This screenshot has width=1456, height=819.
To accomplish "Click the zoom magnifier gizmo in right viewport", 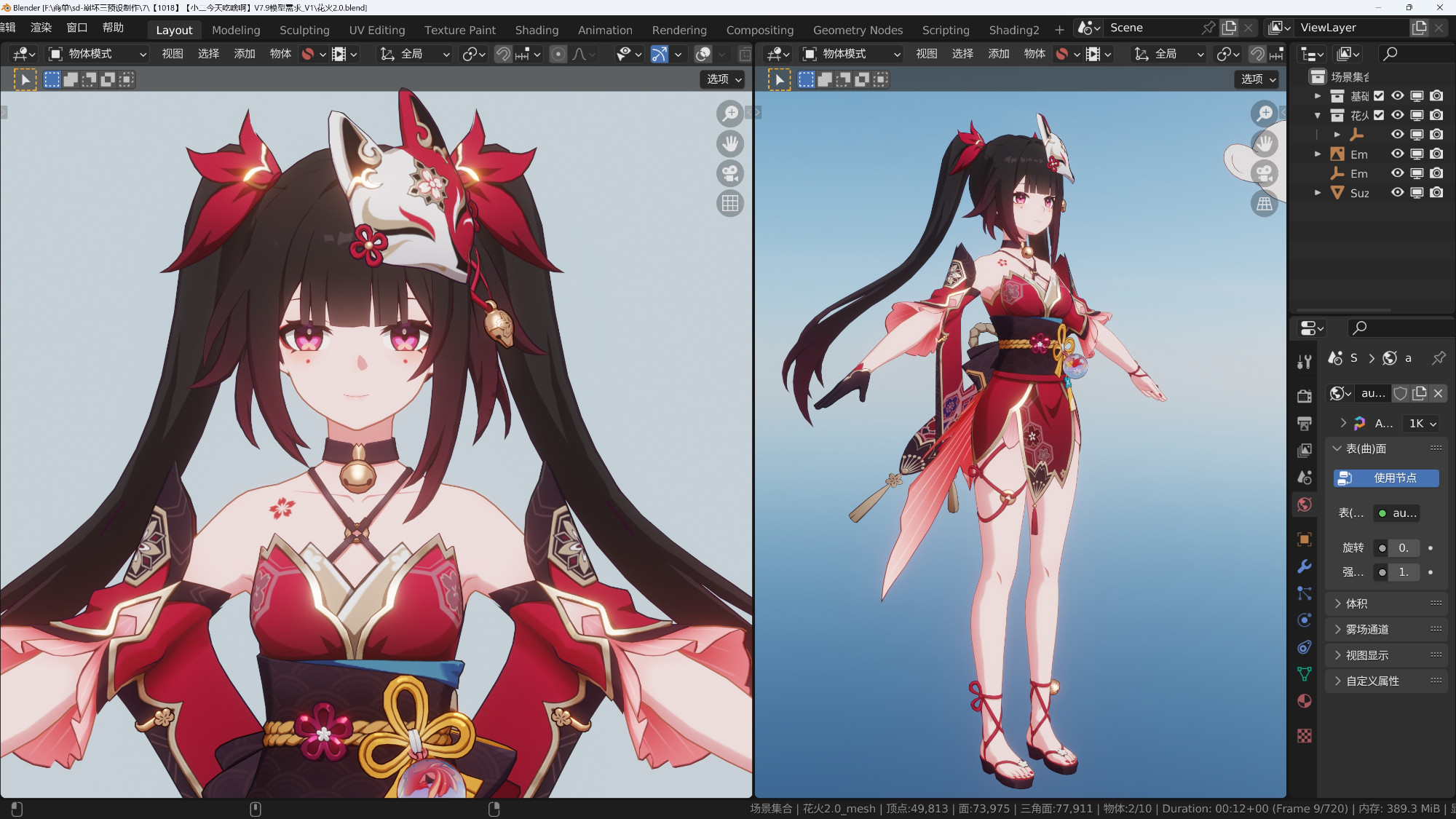I will (x=1265, y=113).
